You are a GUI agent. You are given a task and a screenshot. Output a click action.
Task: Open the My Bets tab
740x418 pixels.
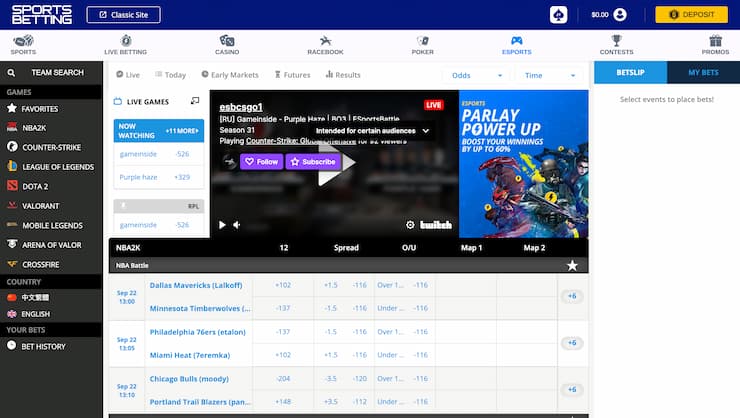pyautogui.click(x=703, y=72)
